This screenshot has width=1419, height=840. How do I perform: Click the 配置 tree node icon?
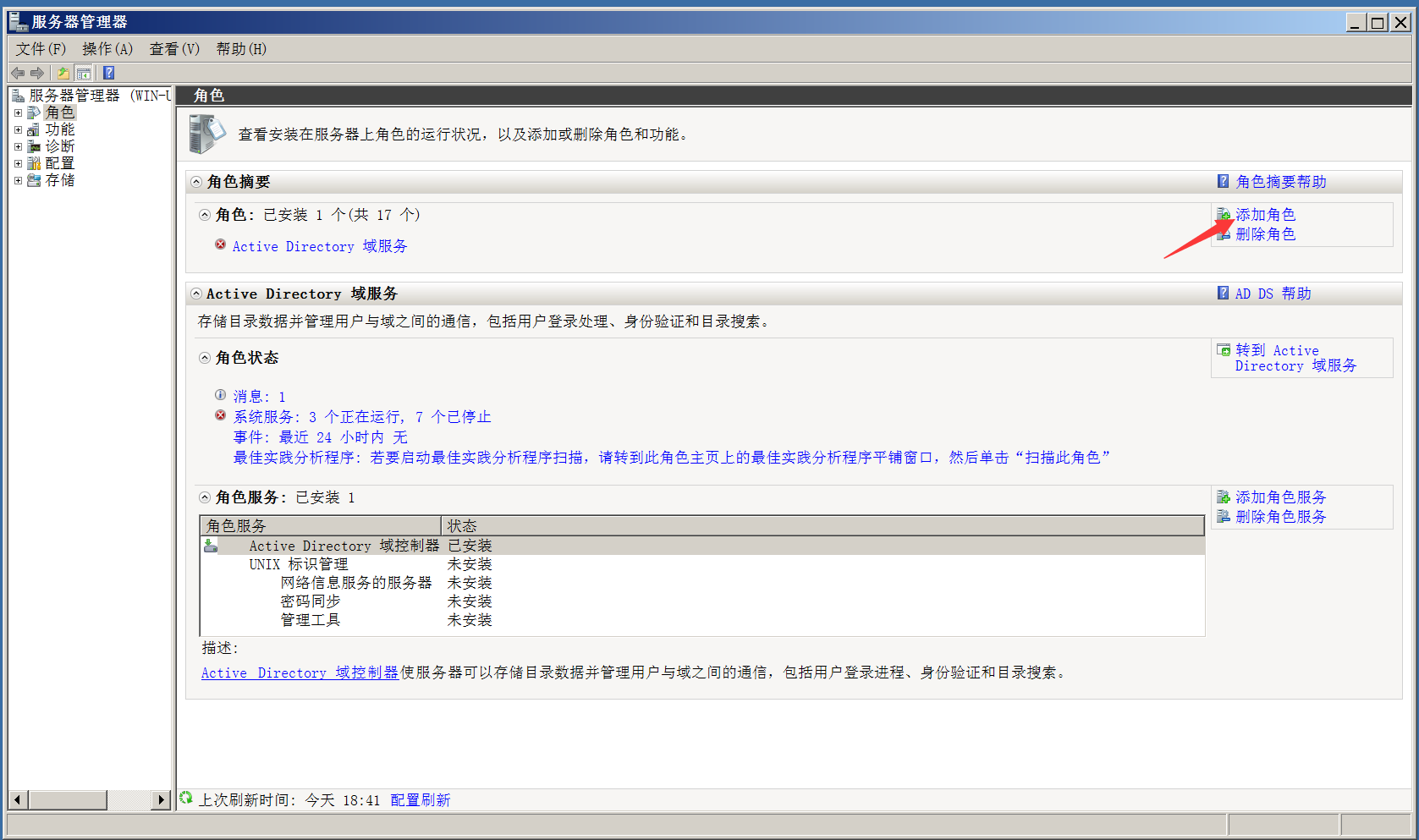(x=34, y=163)
